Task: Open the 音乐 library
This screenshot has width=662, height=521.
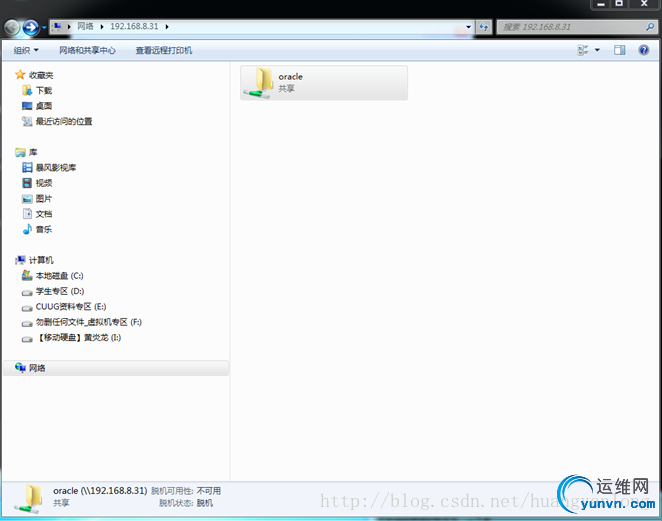Action: [x=44, y=229]
